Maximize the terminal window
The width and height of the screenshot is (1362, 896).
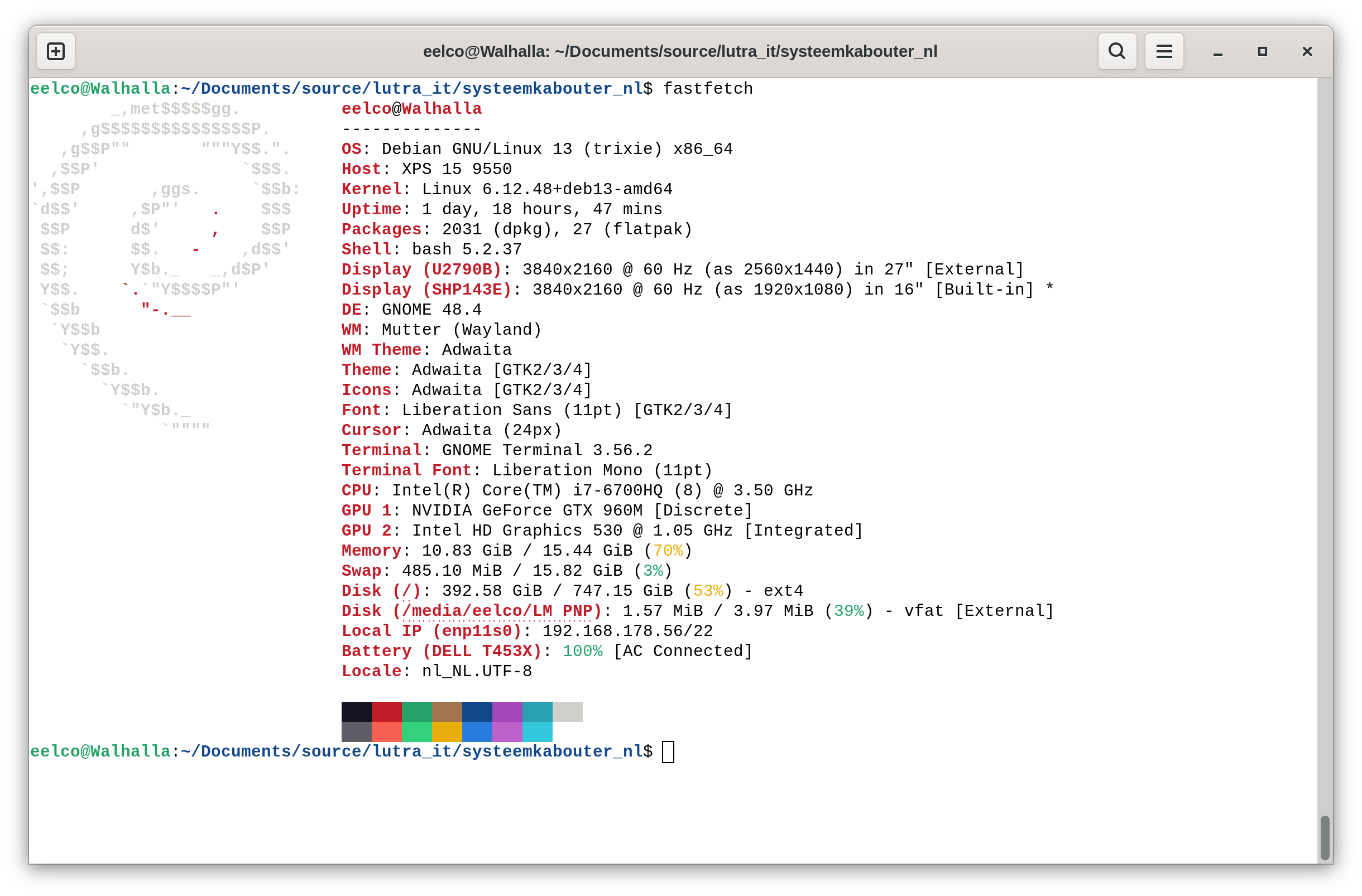coord(1263,51)
